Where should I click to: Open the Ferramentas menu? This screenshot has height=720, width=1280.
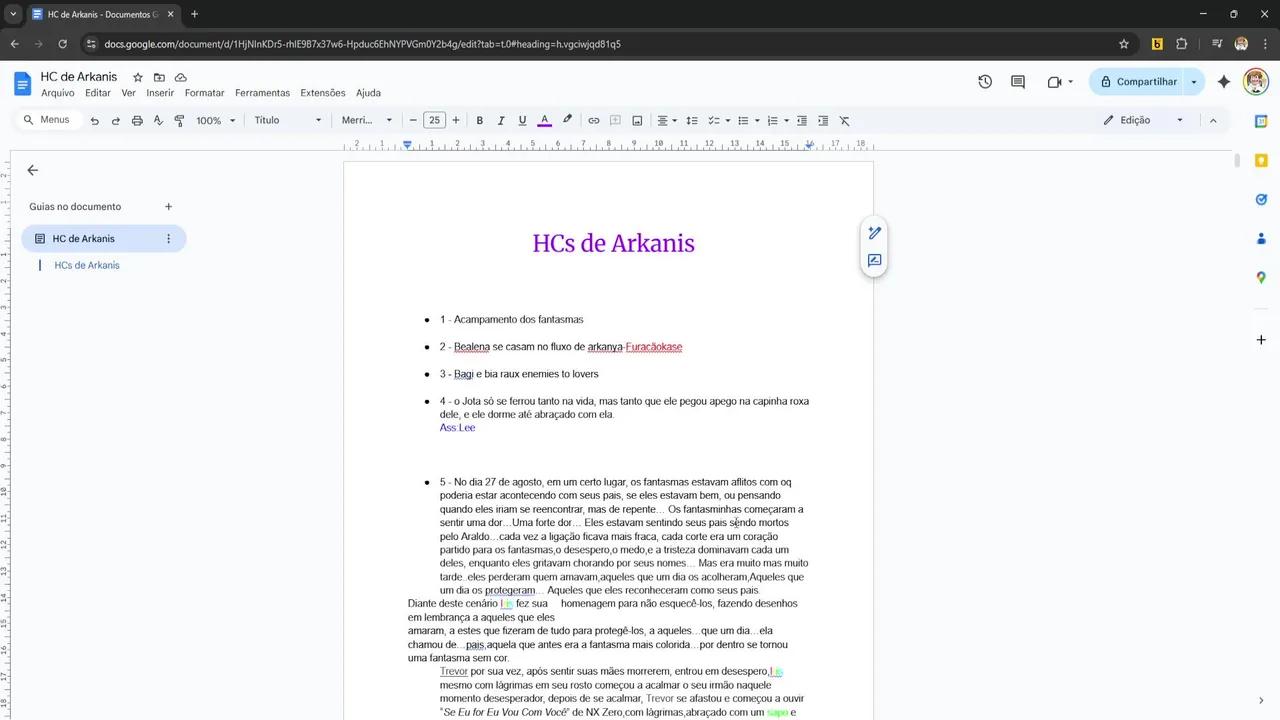262,93
